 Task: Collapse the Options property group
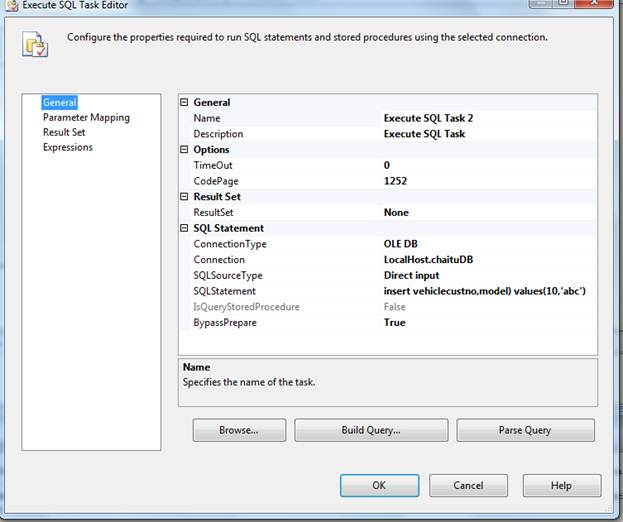[184, 150]
